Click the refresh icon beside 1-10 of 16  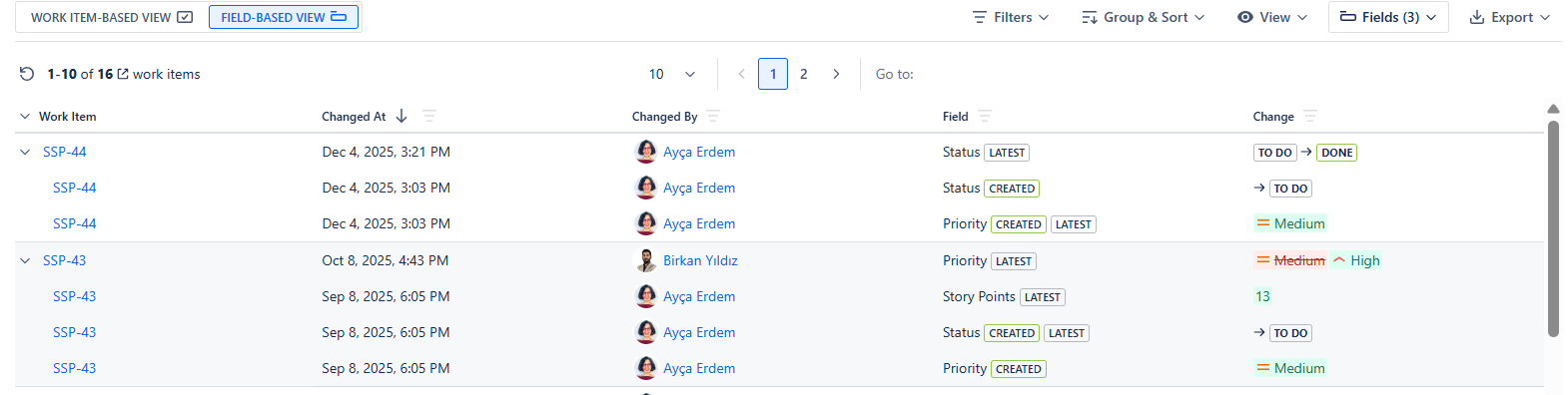coord(27,74)
